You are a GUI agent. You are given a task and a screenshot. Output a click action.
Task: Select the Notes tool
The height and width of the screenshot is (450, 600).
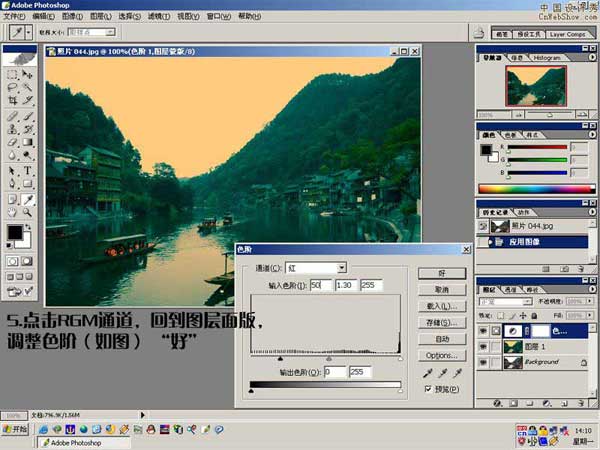click(x=12, y=199)
